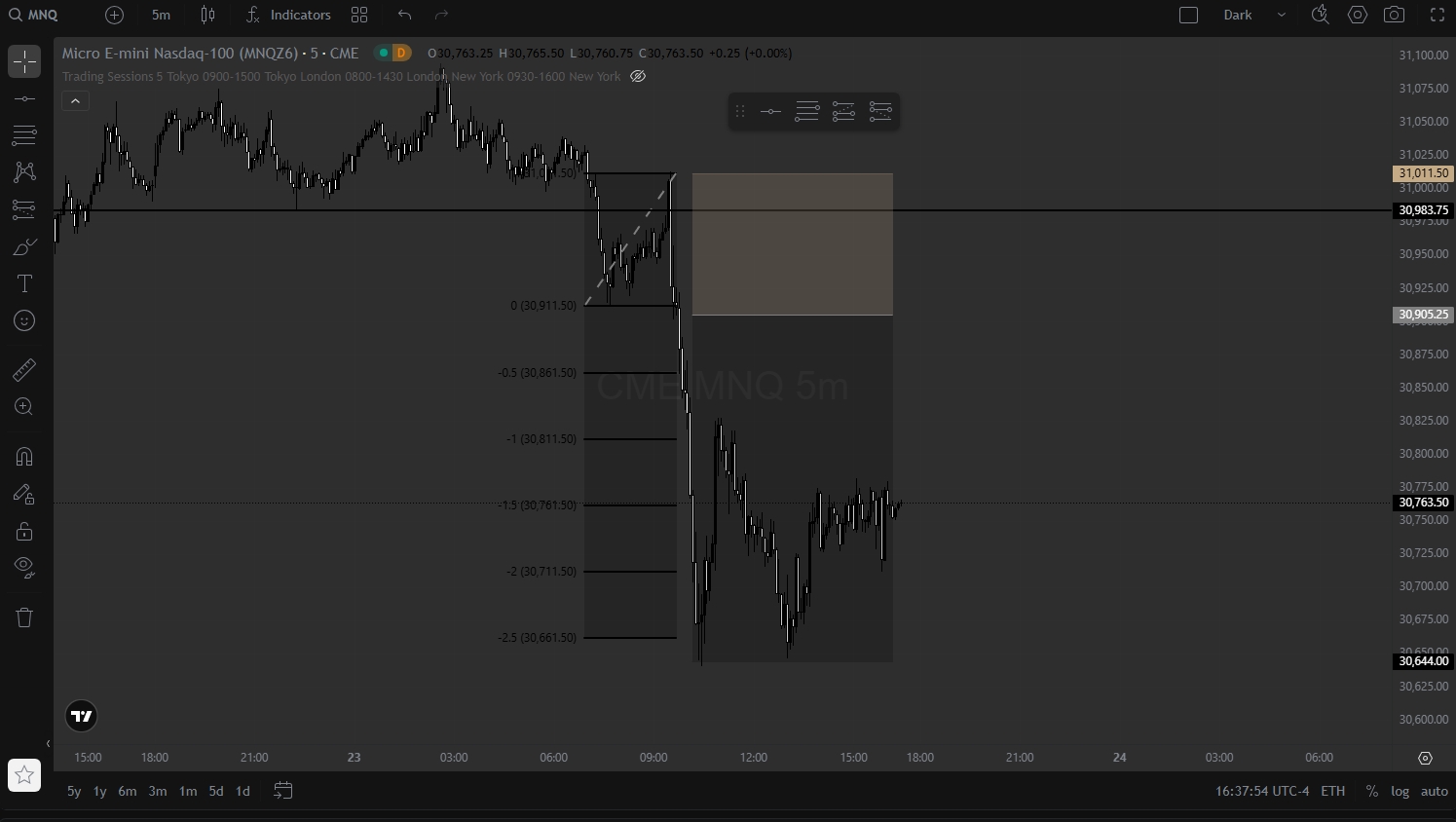Click the 30,763.50 current price label
The width and height of the screenshot is (1456, 822).
click(x=1423, y=503)
